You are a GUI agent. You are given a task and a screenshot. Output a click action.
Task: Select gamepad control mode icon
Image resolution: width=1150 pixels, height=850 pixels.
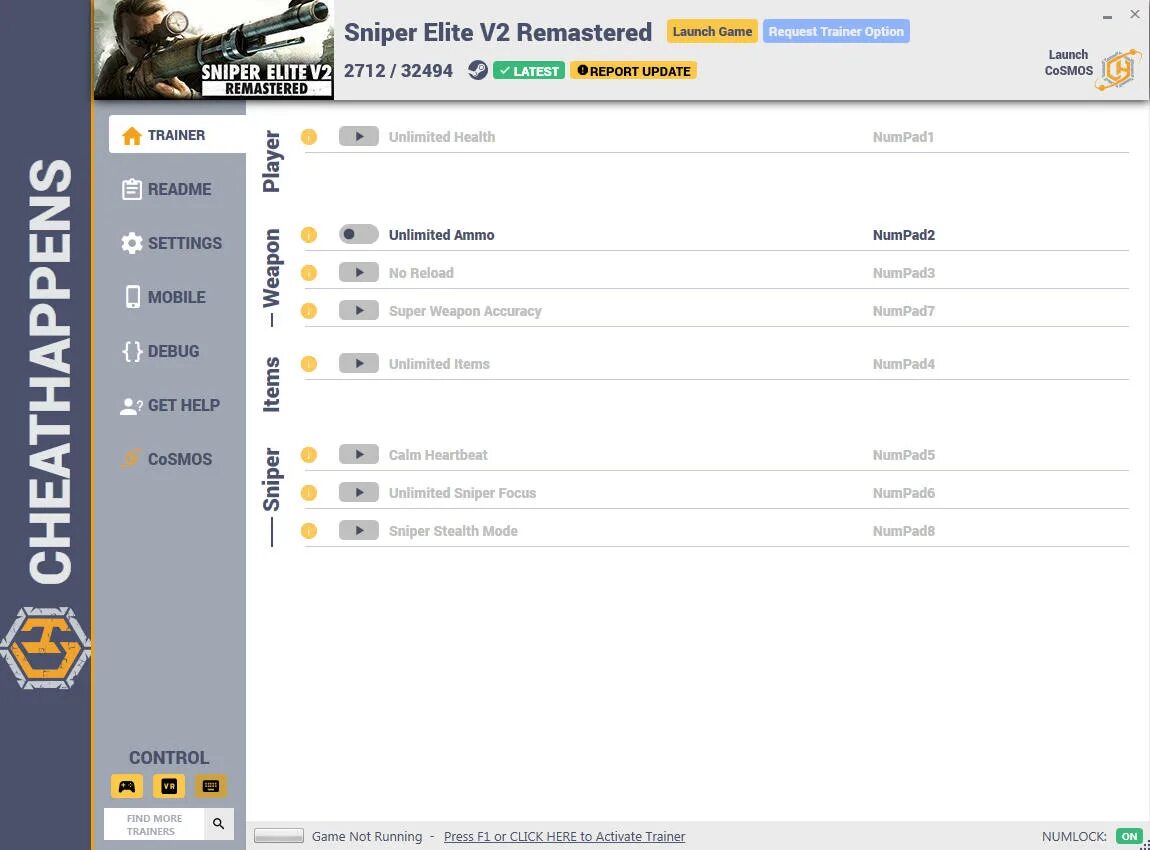[x=127, y=786]
